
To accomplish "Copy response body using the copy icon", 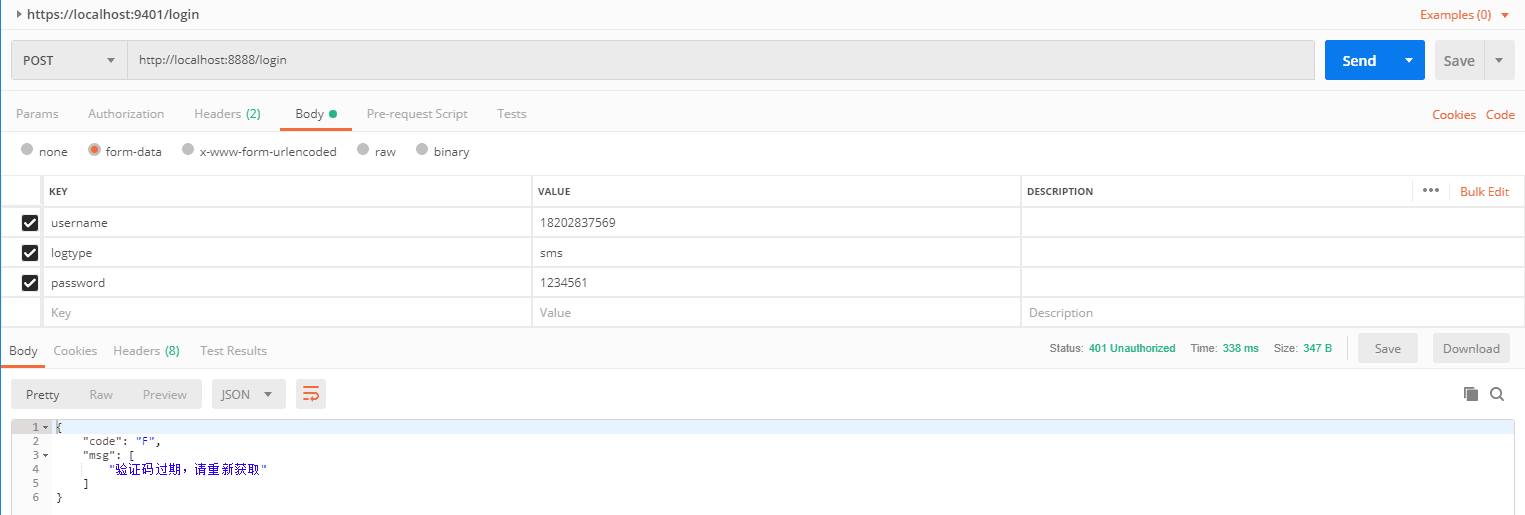I will [1470, 394].
